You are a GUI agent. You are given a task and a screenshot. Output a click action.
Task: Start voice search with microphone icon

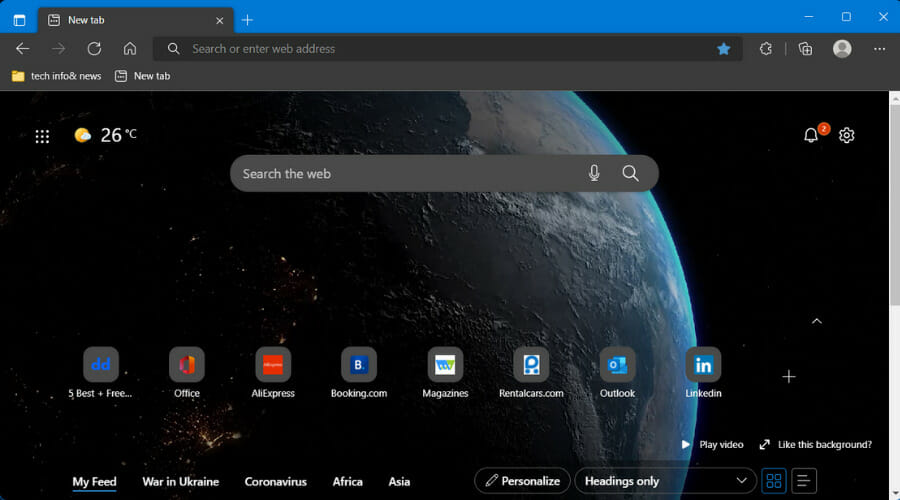click(594, 173)
